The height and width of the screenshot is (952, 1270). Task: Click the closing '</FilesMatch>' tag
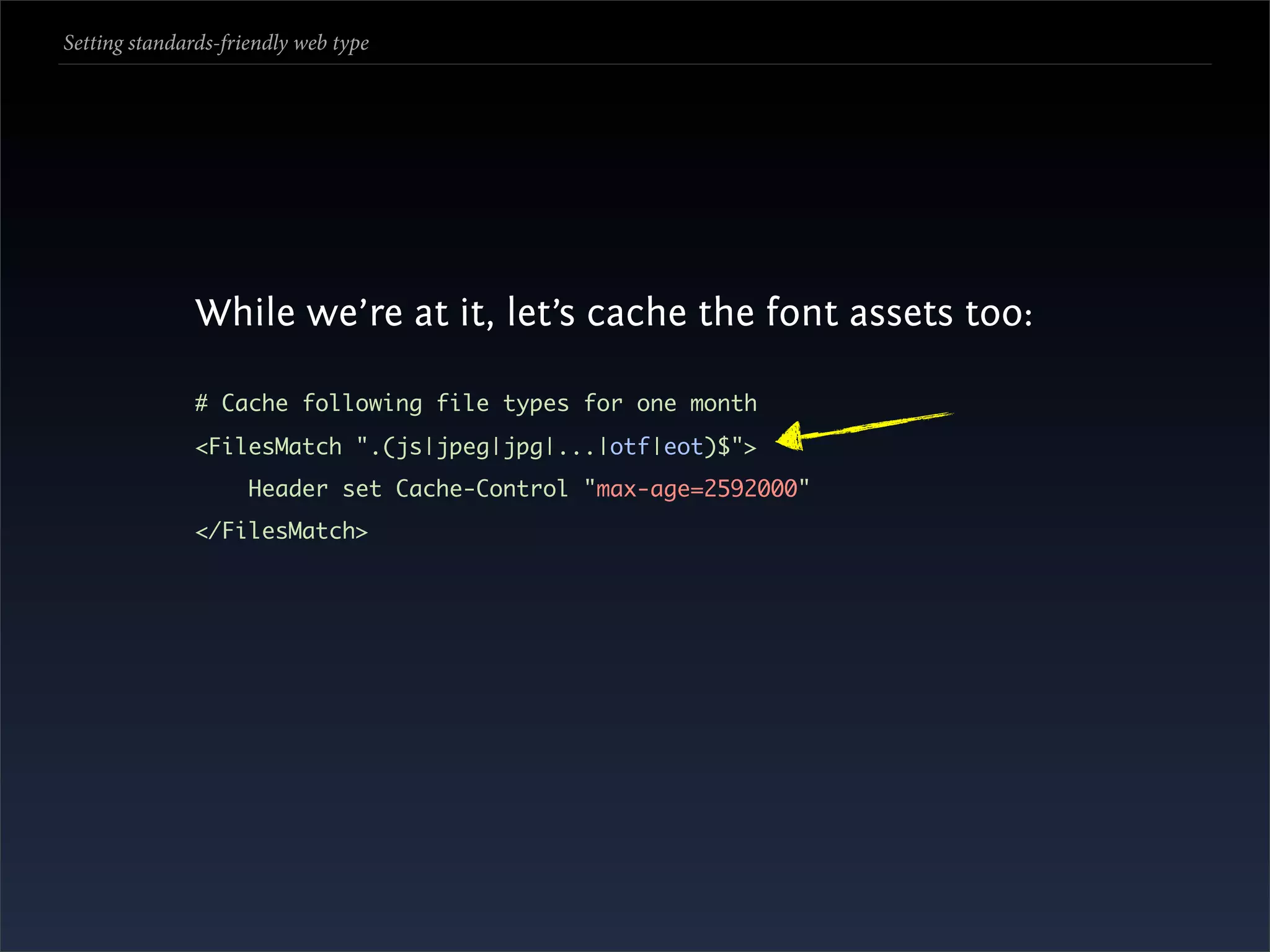tap(282, 531)
